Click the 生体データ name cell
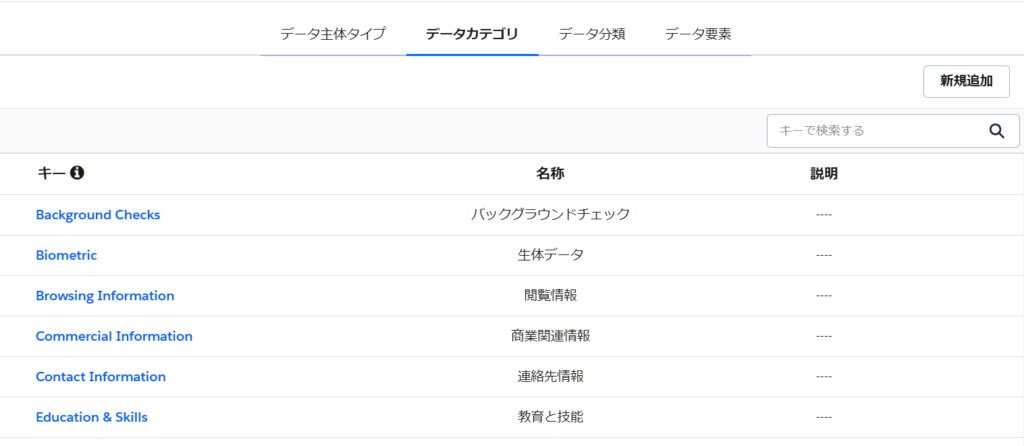This screenshot has width=1024, height=446. click(550, 255)
